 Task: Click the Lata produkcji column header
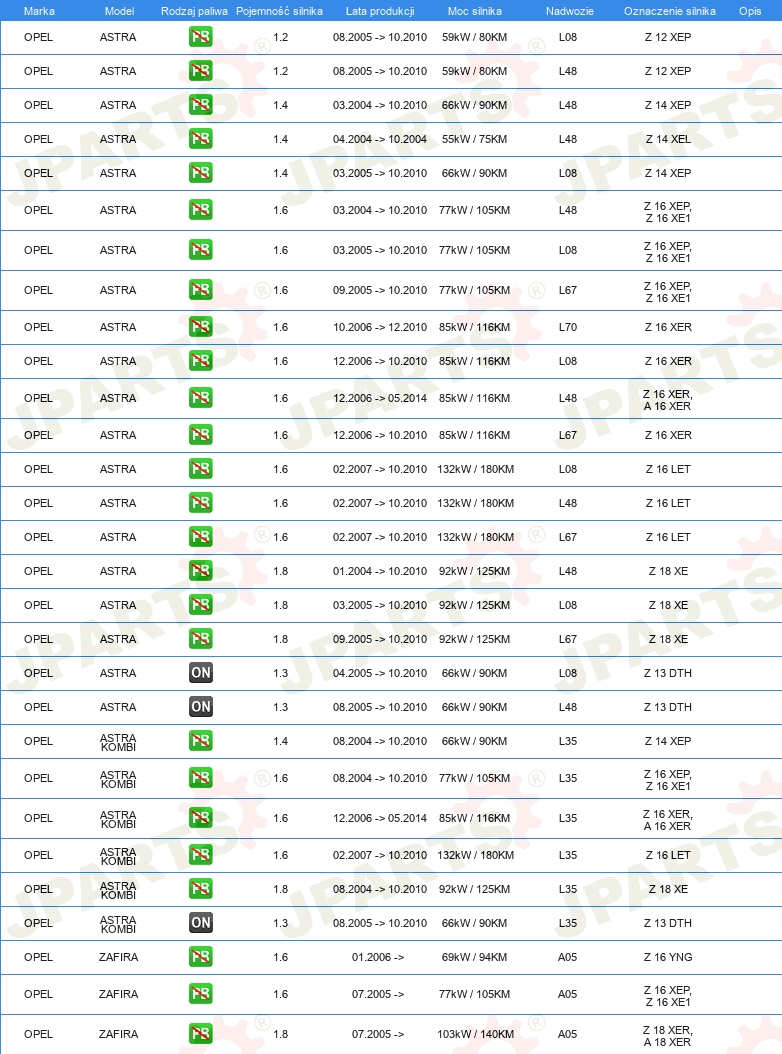click(380, 11)
